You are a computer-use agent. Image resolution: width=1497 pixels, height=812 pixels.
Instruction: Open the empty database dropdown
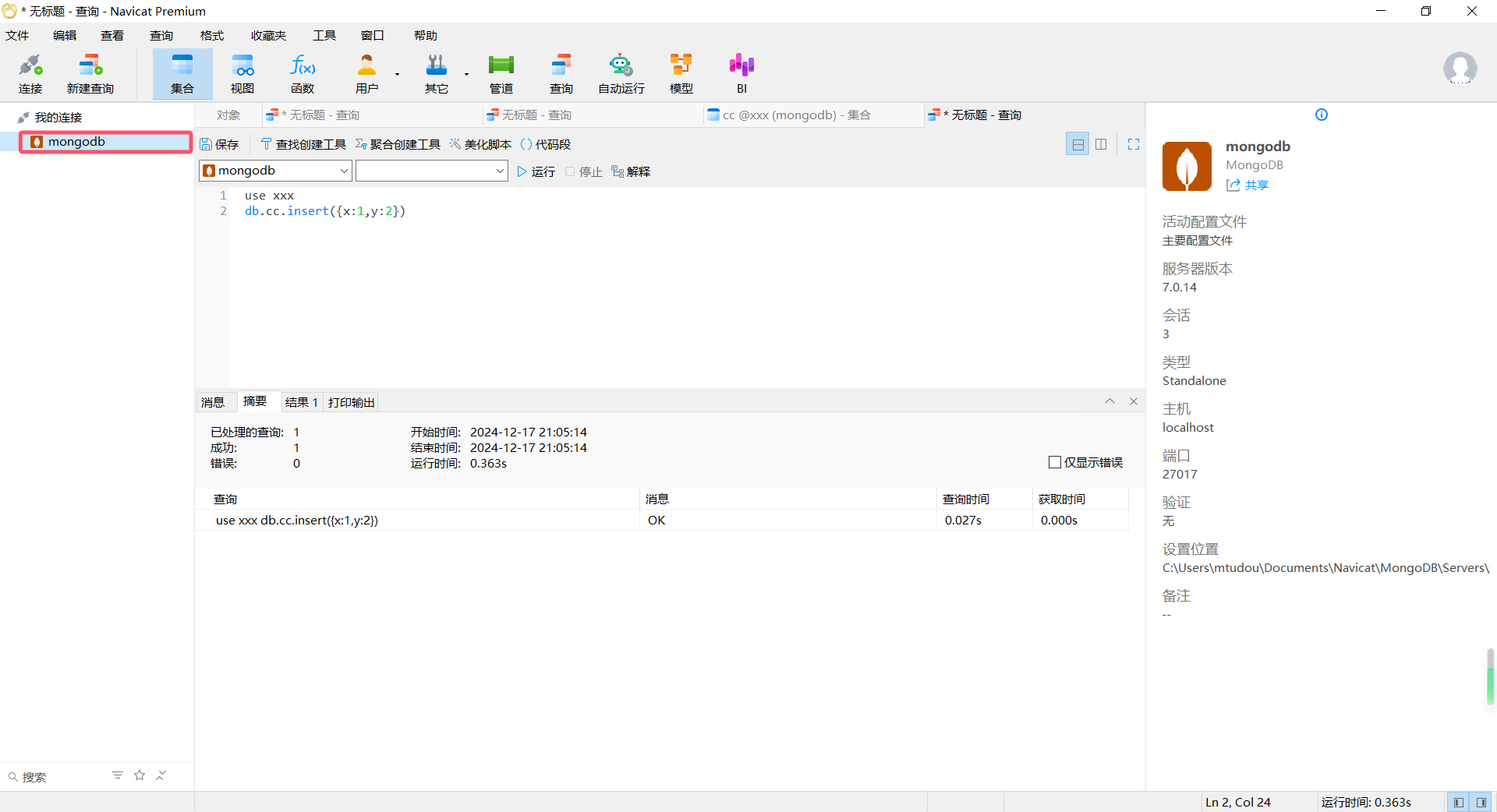coord(432,171)
